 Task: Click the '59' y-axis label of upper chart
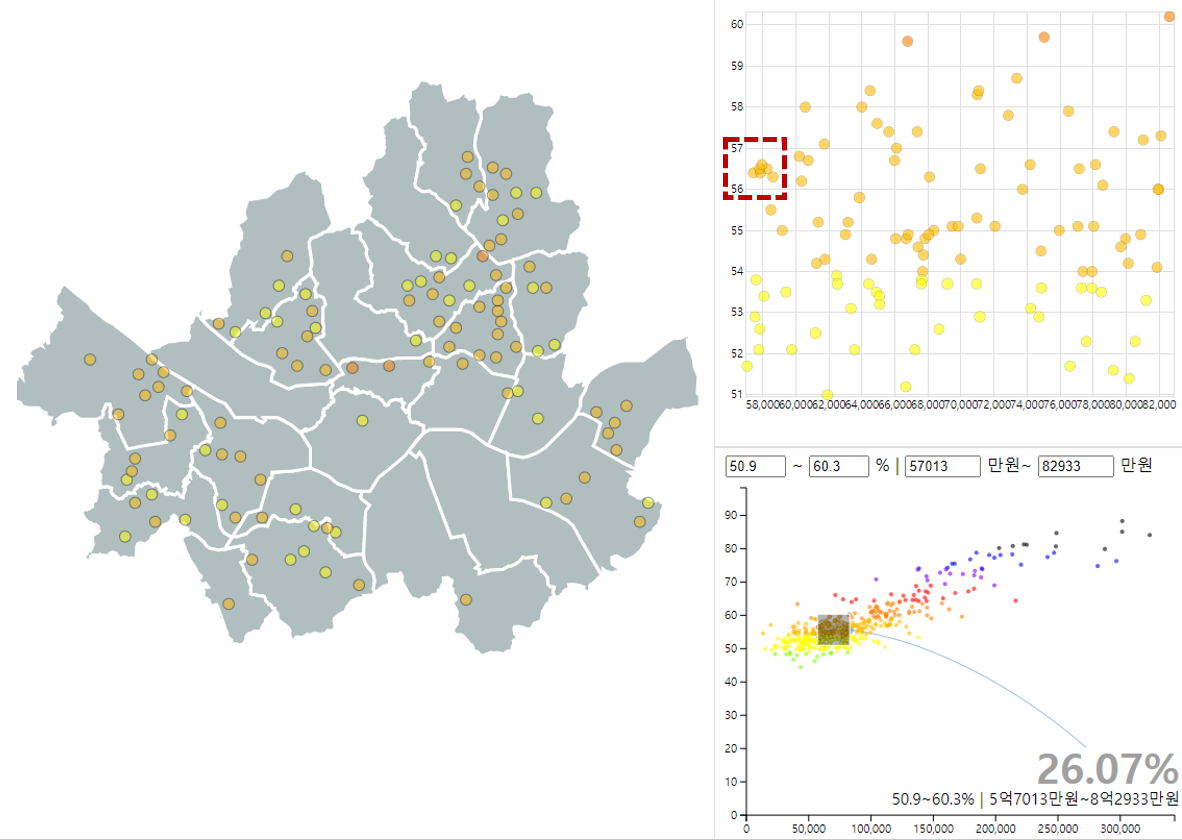click(736, 66)
